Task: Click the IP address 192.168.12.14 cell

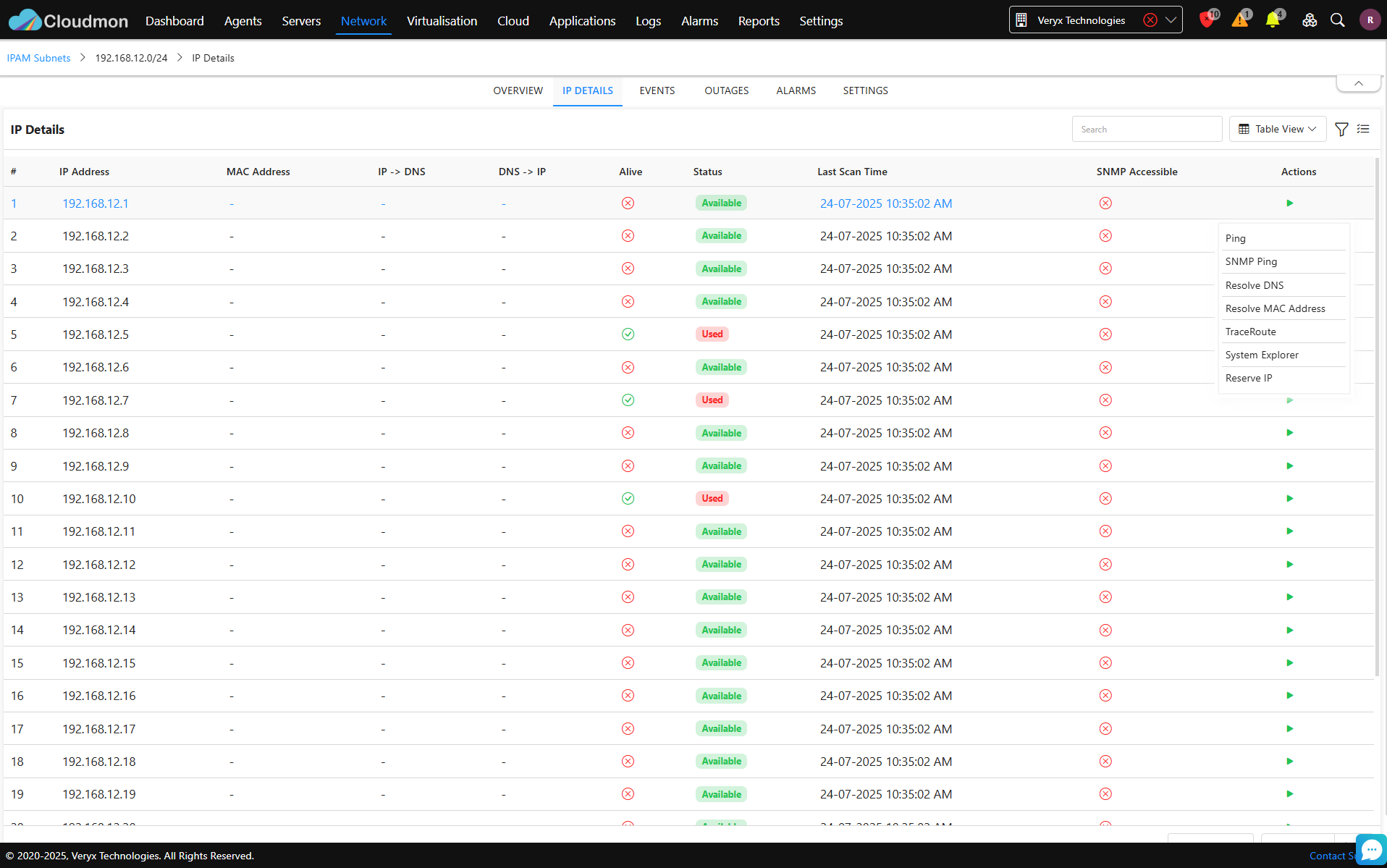Action: (98, 630)
